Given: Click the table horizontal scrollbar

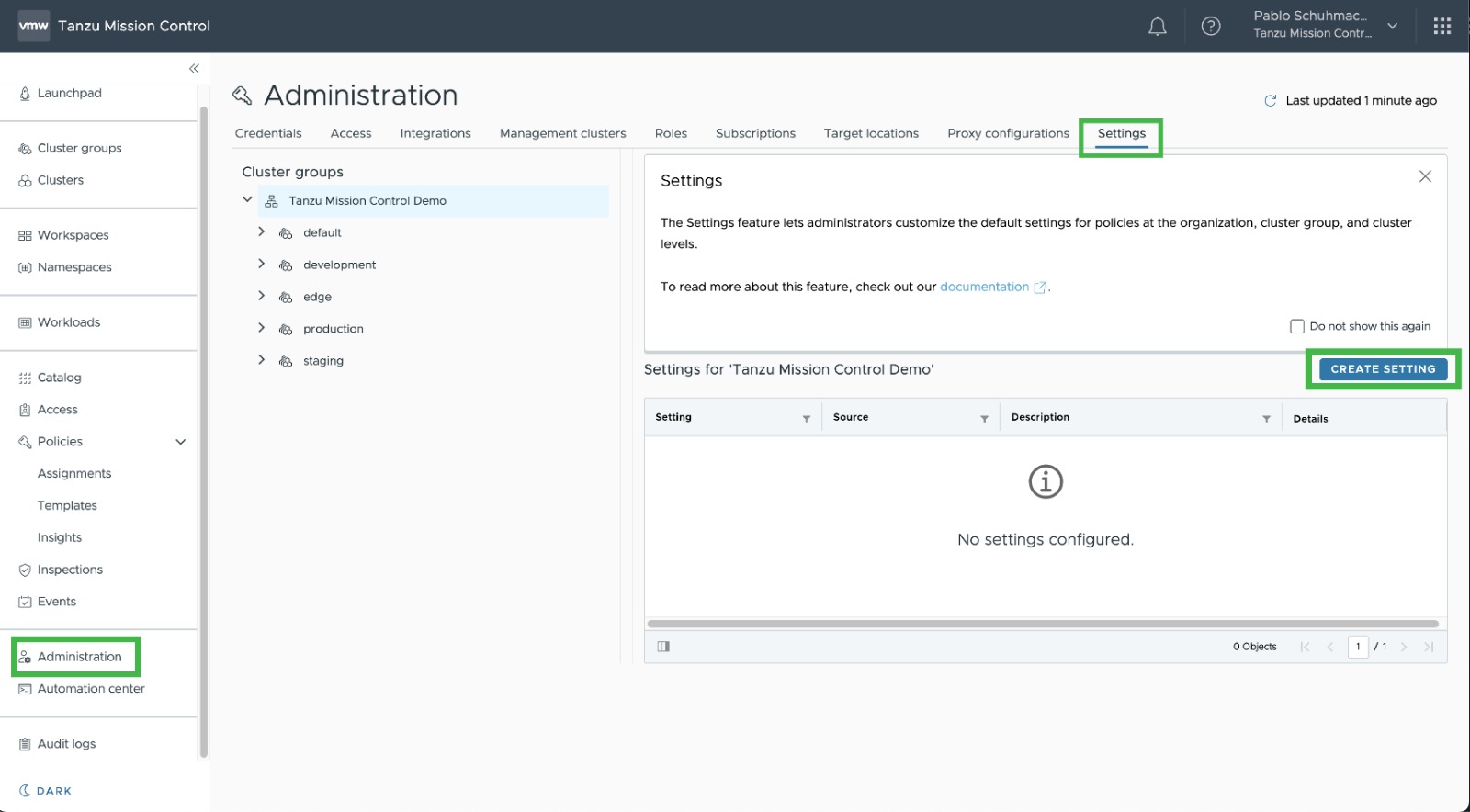Looking at the screenshot, I should click(1043, 624).
